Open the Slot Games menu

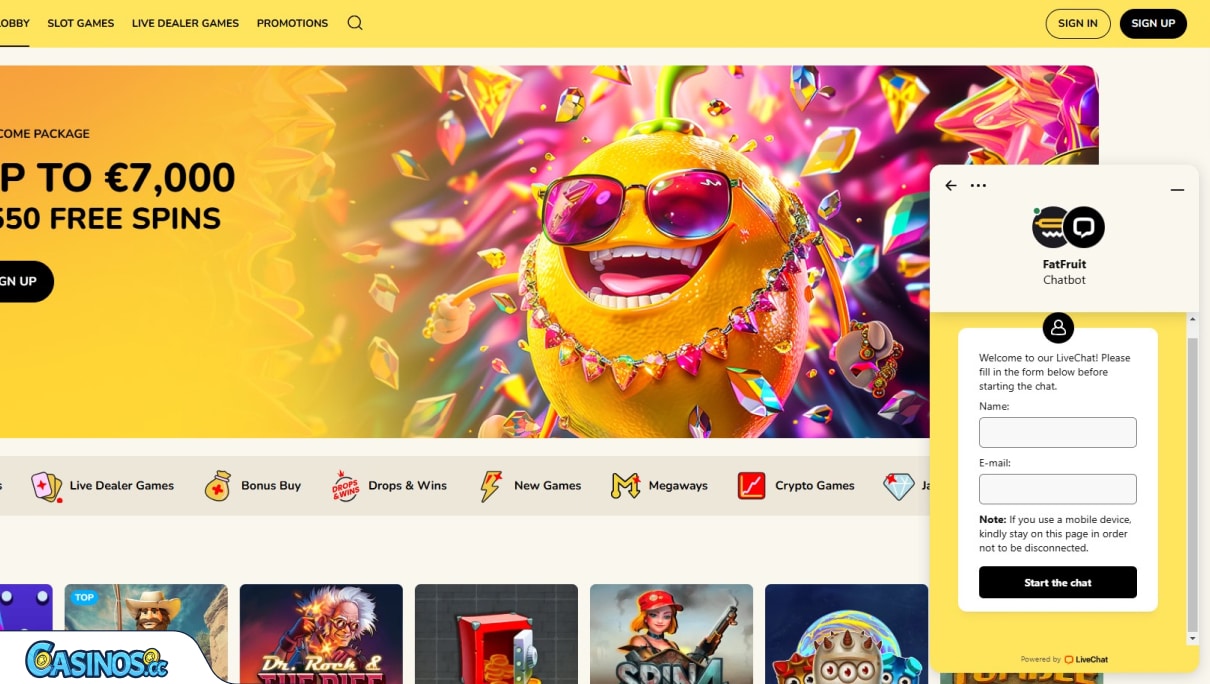click(x=81, y=23)
